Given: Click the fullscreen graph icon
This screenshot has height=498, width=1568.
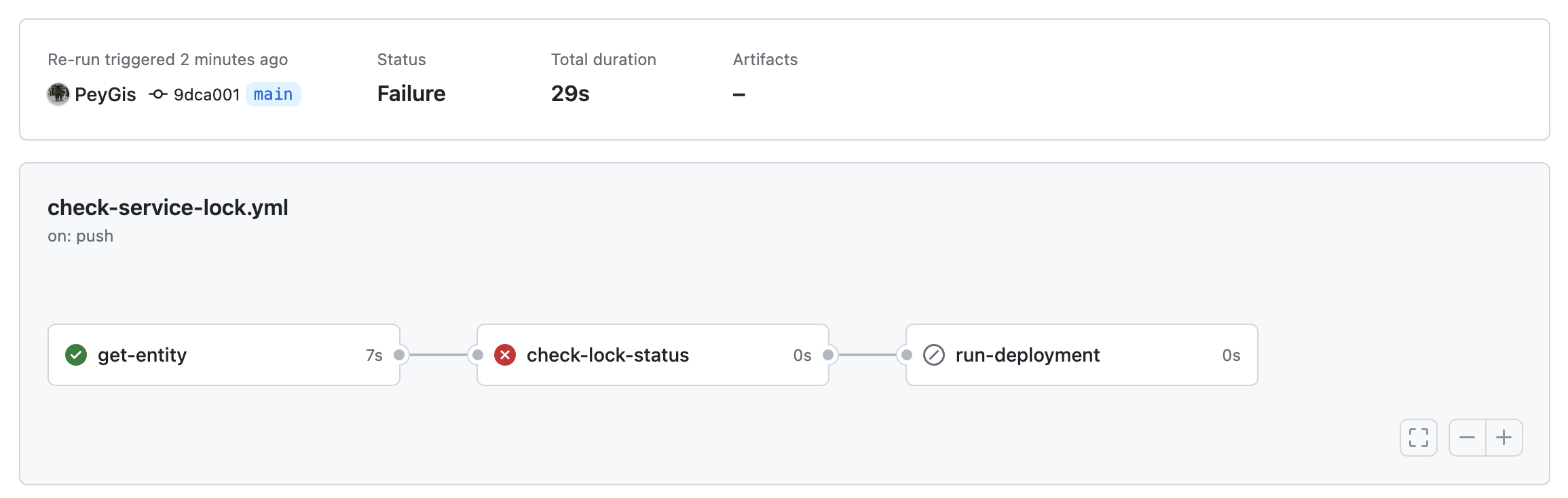Looking at the screenshot, I should pos(1418,438).
